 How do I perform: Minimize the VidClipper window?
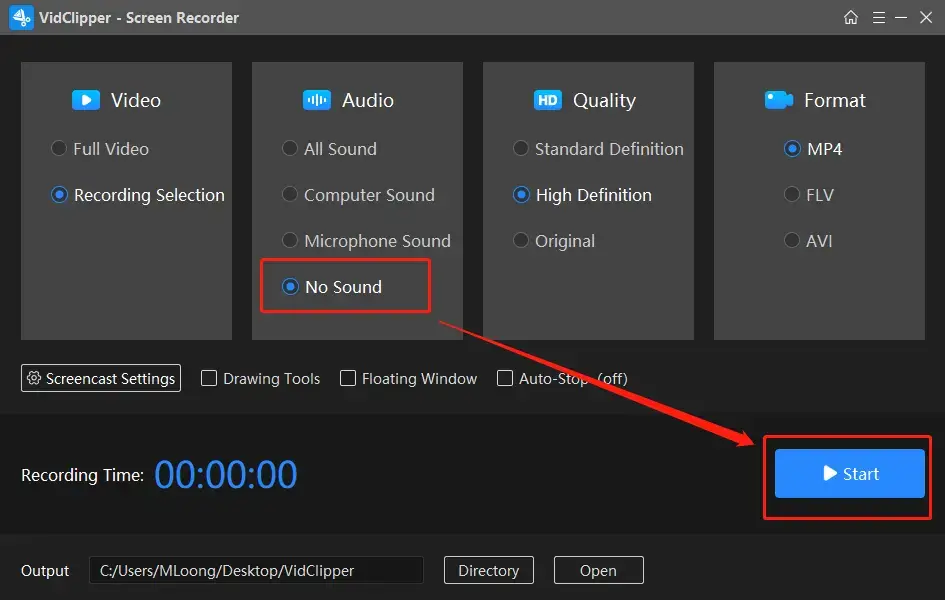(x=901, y=17)
